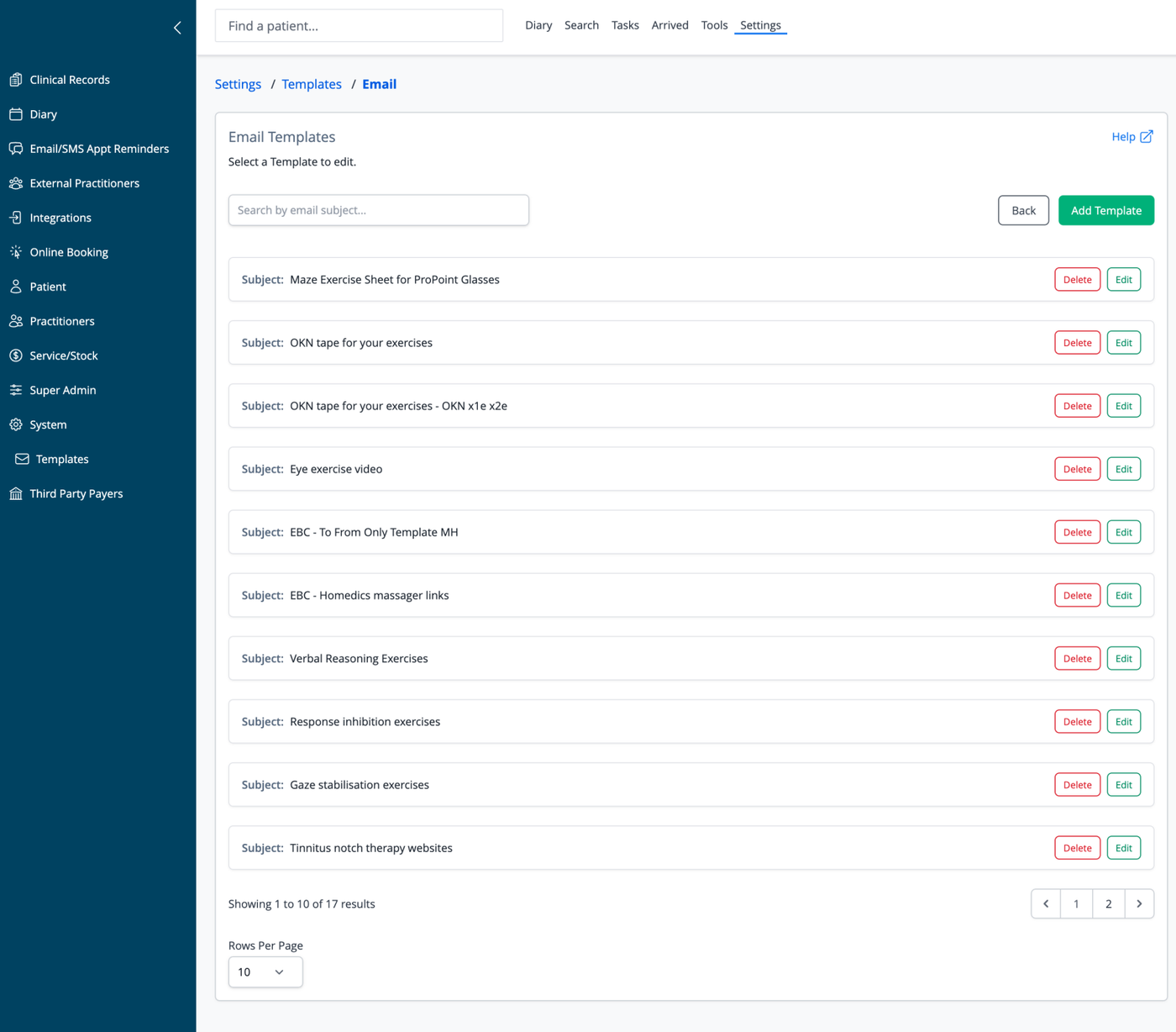1176x1032 pixels.
Task: Click the Clinical Records sidebar icon
Action: 16,80
